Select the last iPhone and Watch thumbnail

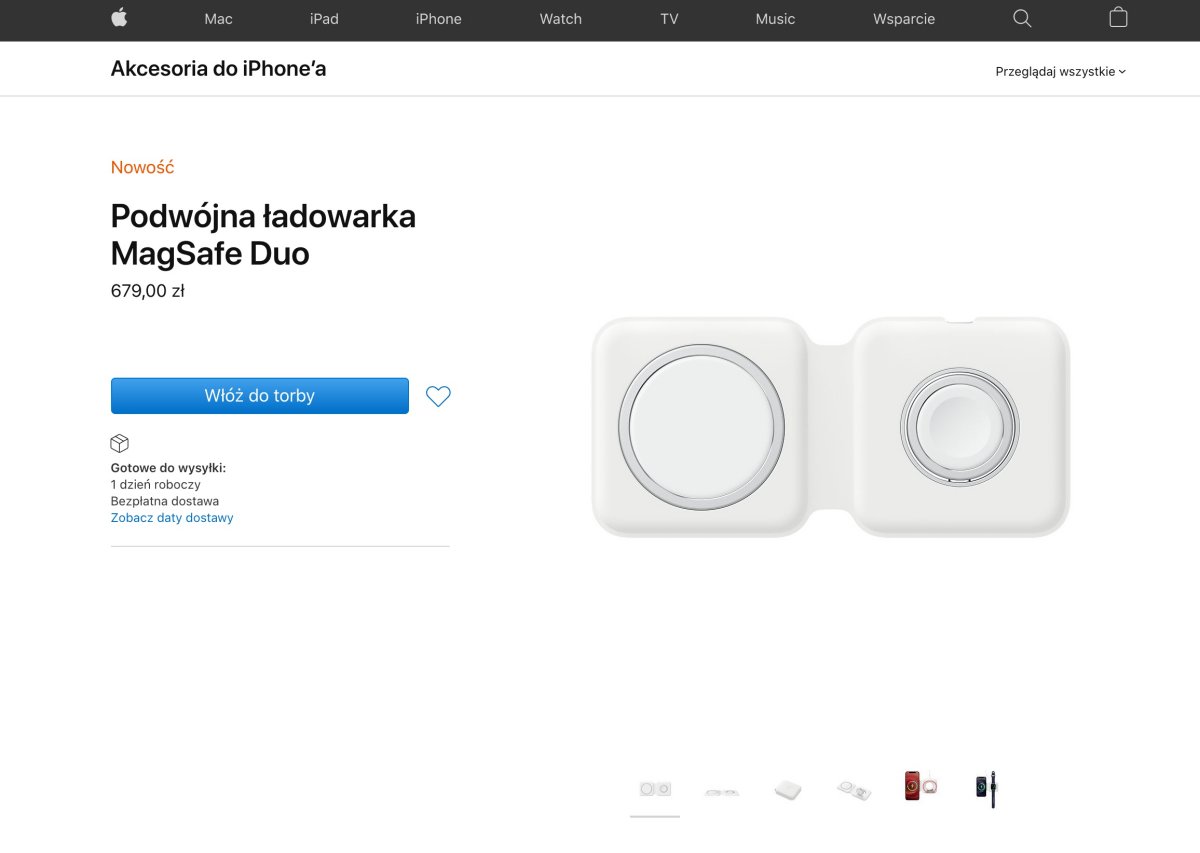987,787
